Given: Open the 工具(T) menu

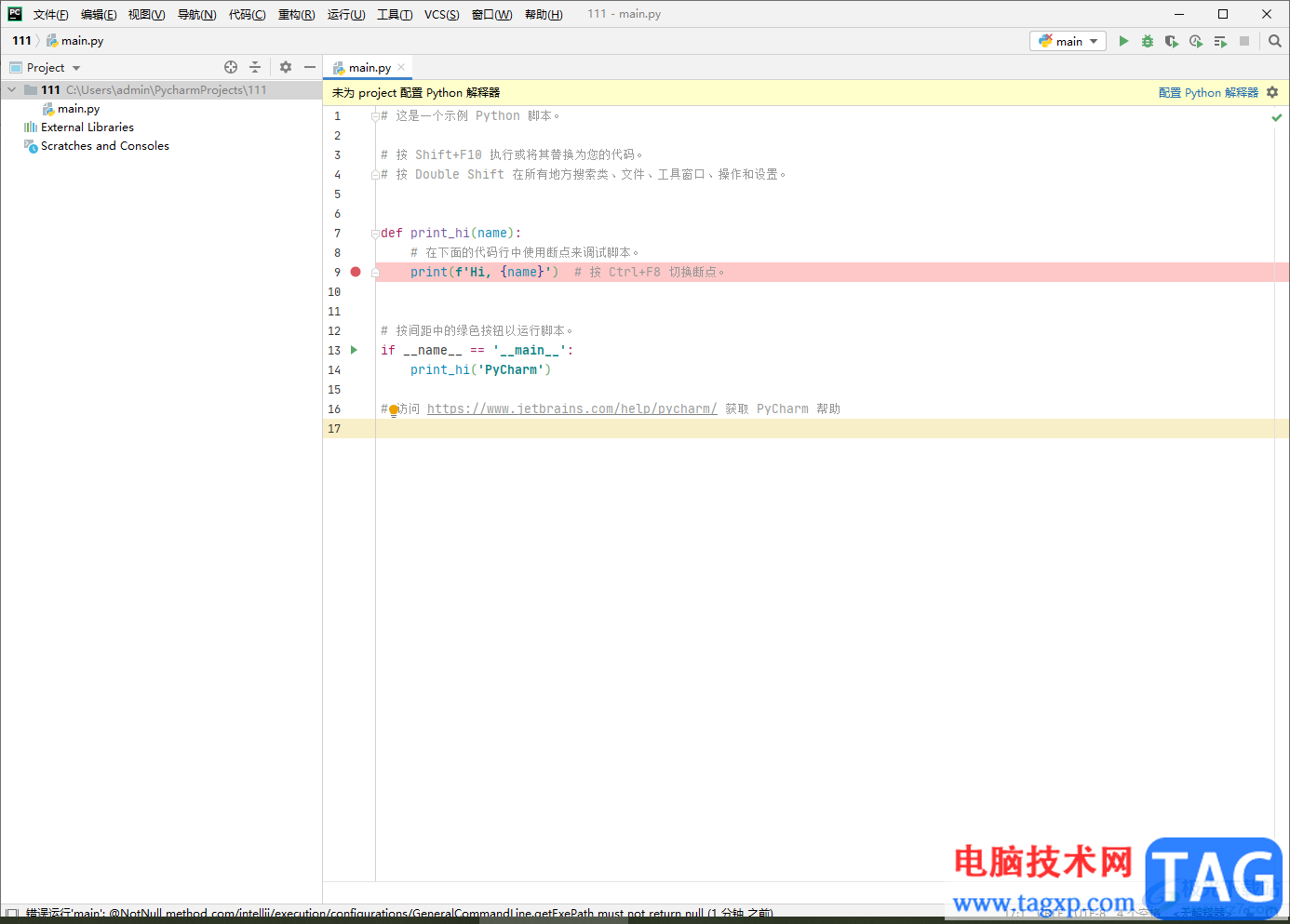Looking at the screenshot, I should click(395, 14).
